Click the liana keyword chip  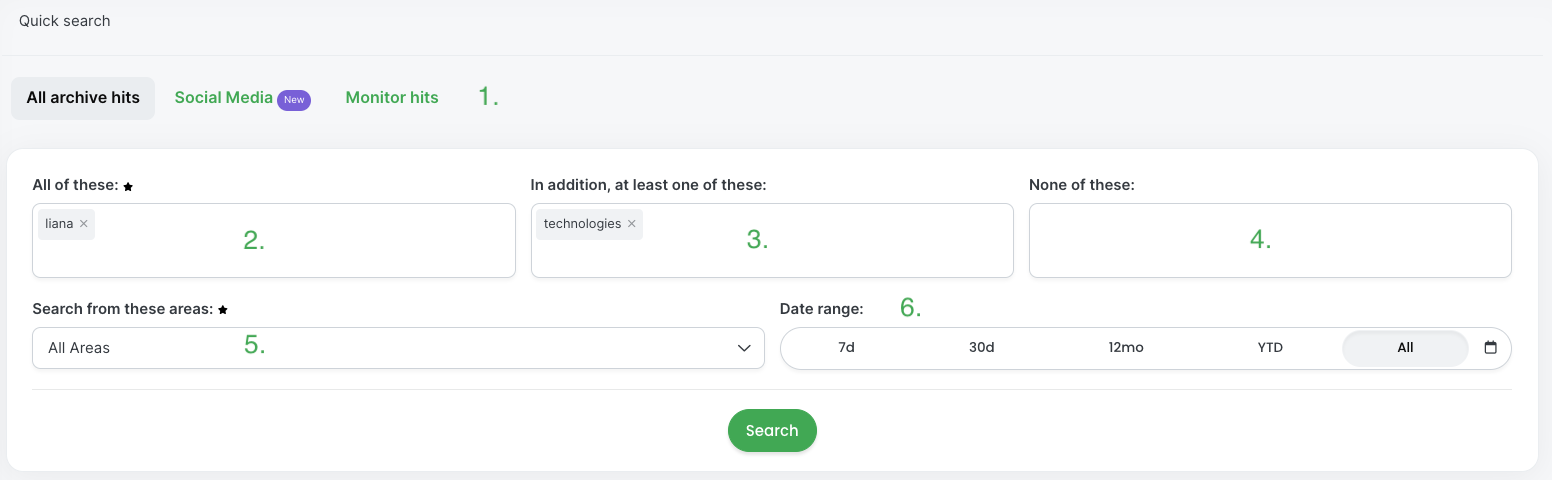point(60,224)
